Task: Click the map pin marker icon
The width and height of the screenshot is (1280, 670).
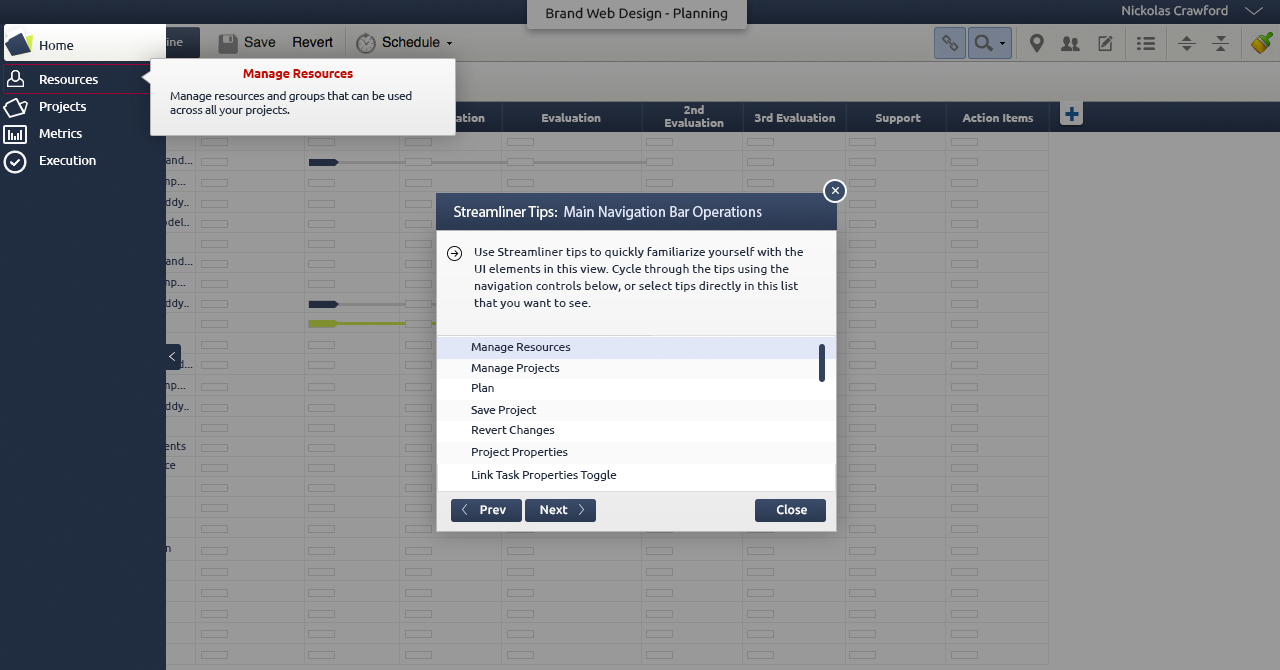Action: pyautogui.click(x=1037, y=43)
